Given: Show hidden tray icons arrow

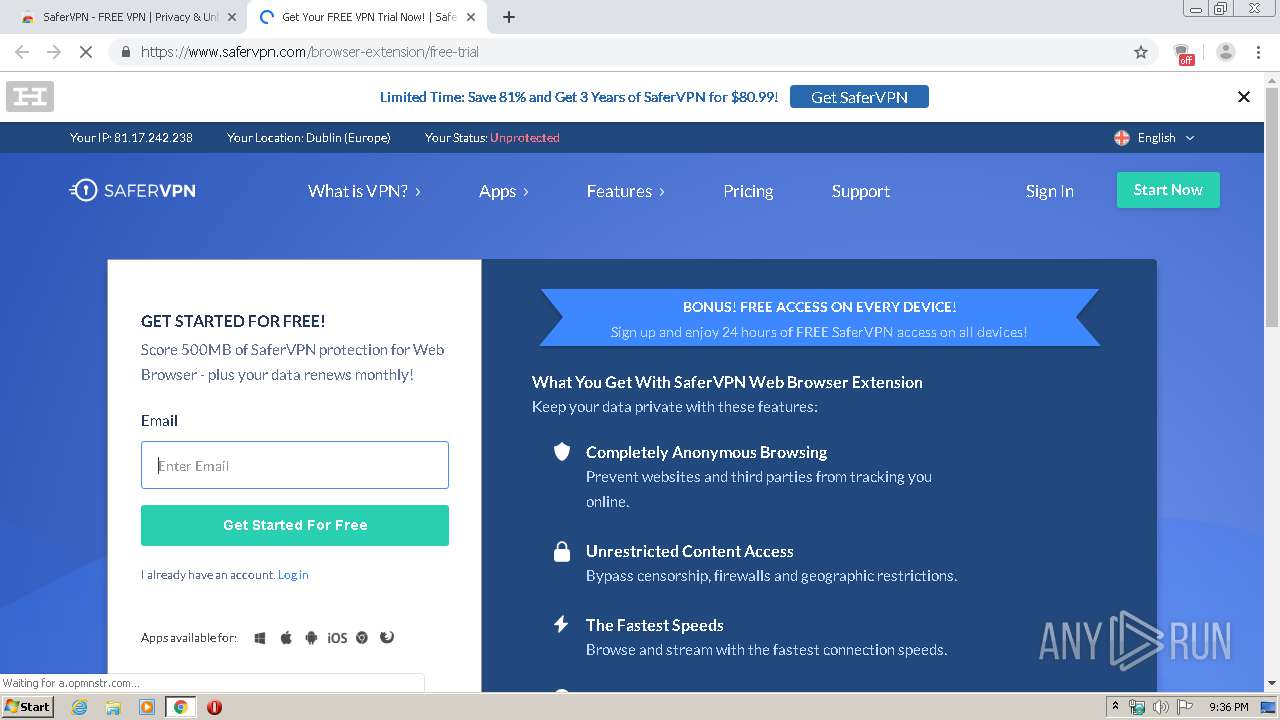Looking at the screenshot, I should point(1114,707).
